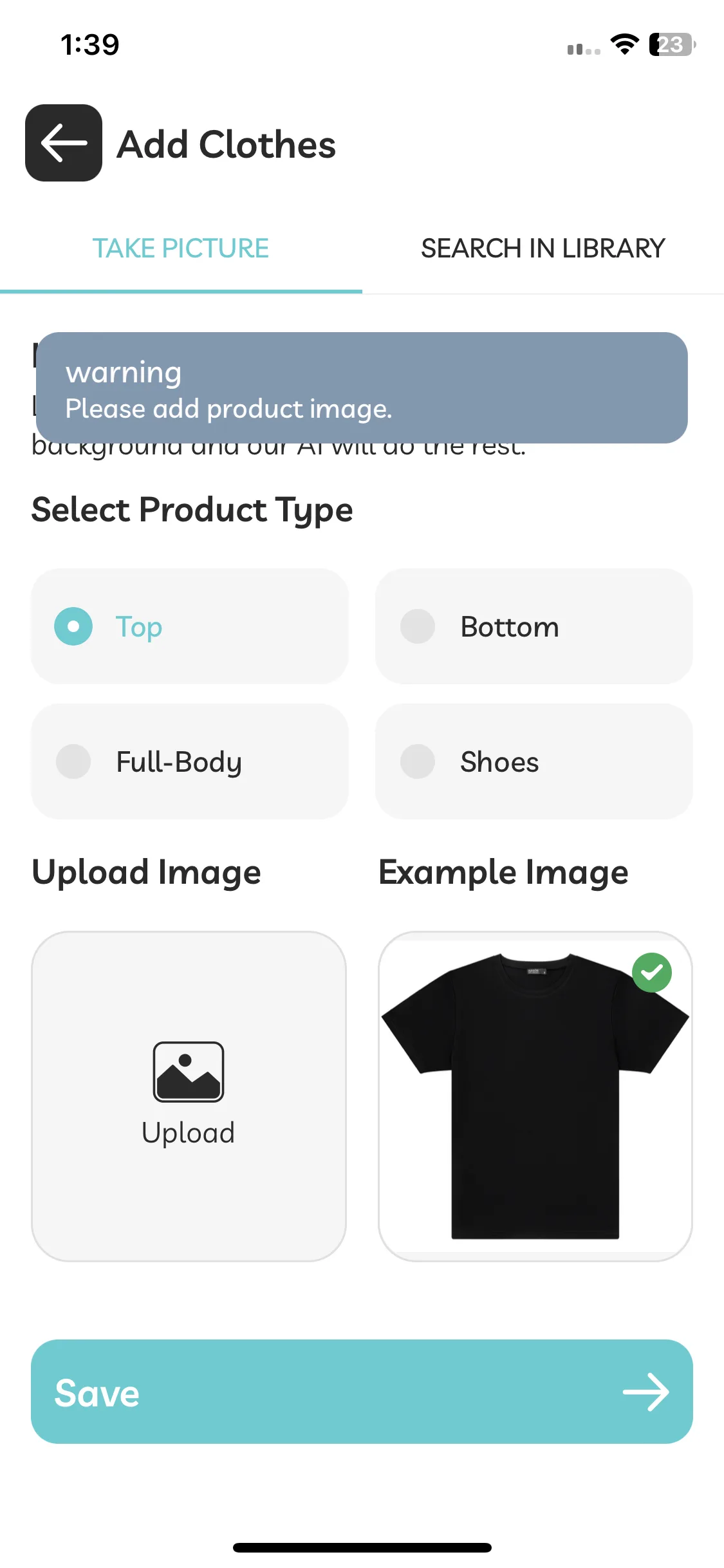724x1568 pixels.
Task: Tap the cellular signal bars icon
Action: click(x=584, y=49)
